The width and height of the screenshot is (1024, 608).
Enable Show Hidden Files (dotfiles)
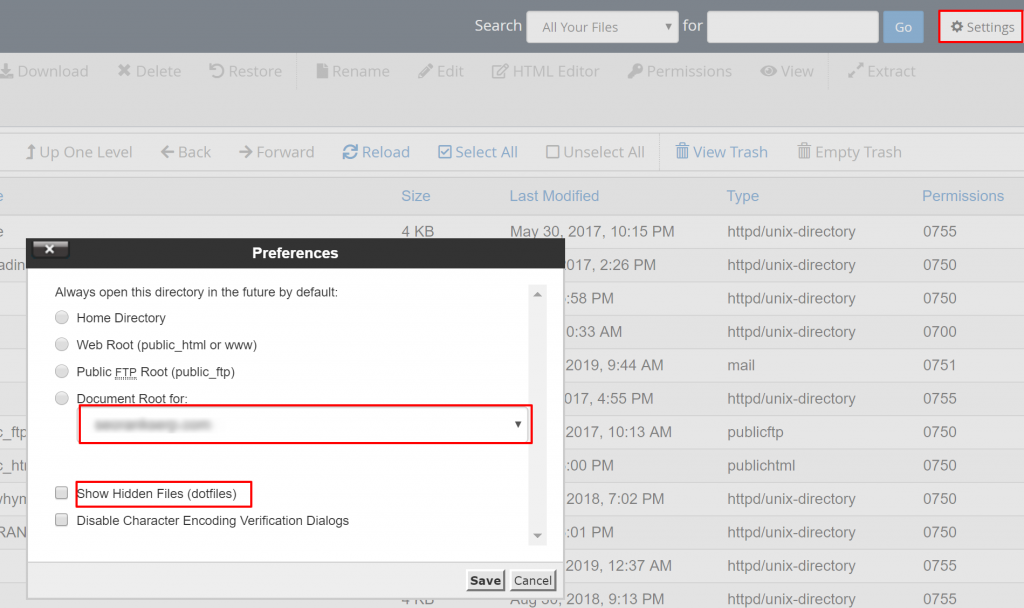click(x=61, y=492)
